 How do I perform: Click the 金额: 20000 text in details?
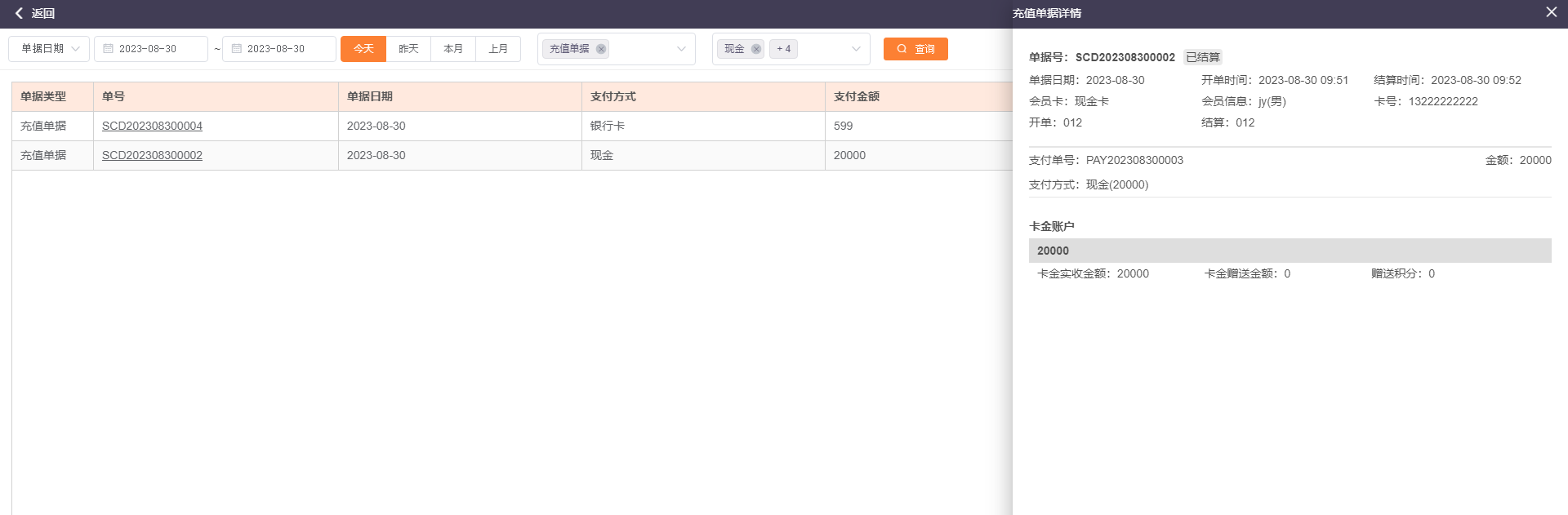(x=1518, y=160)
